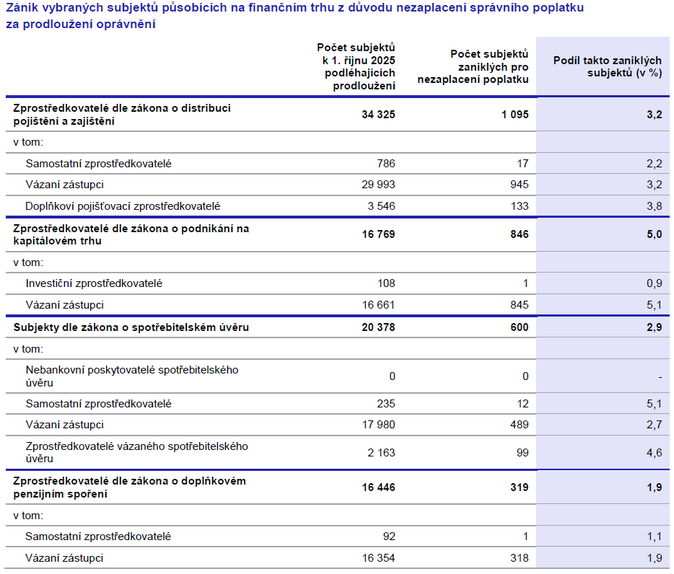The image size is (674, 574).
Task: Select the percentage '2,2'
Action: click(x=654, y=163)
